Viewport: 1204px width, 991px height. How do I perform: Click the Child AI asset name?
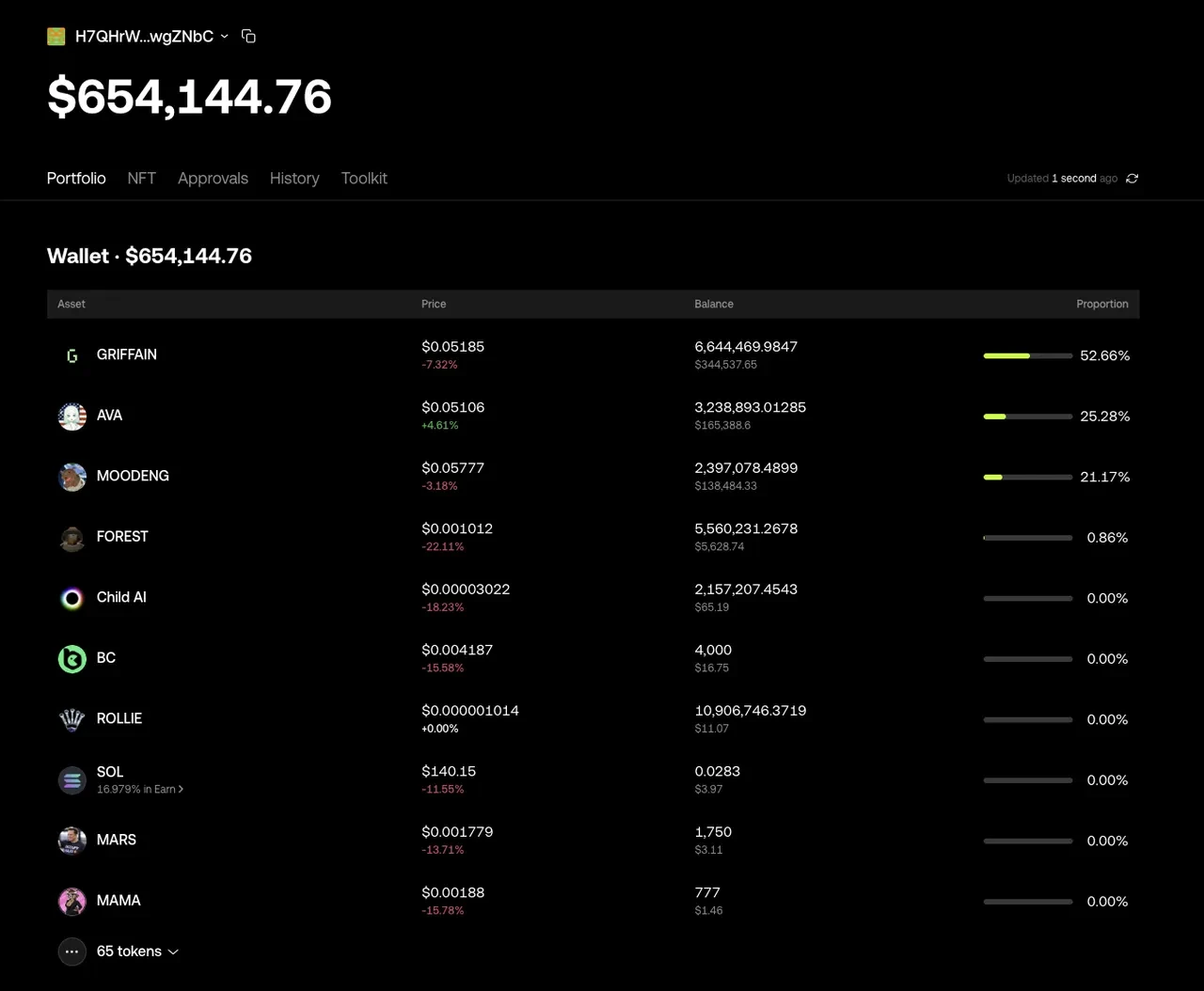click(x=121, y=597)
